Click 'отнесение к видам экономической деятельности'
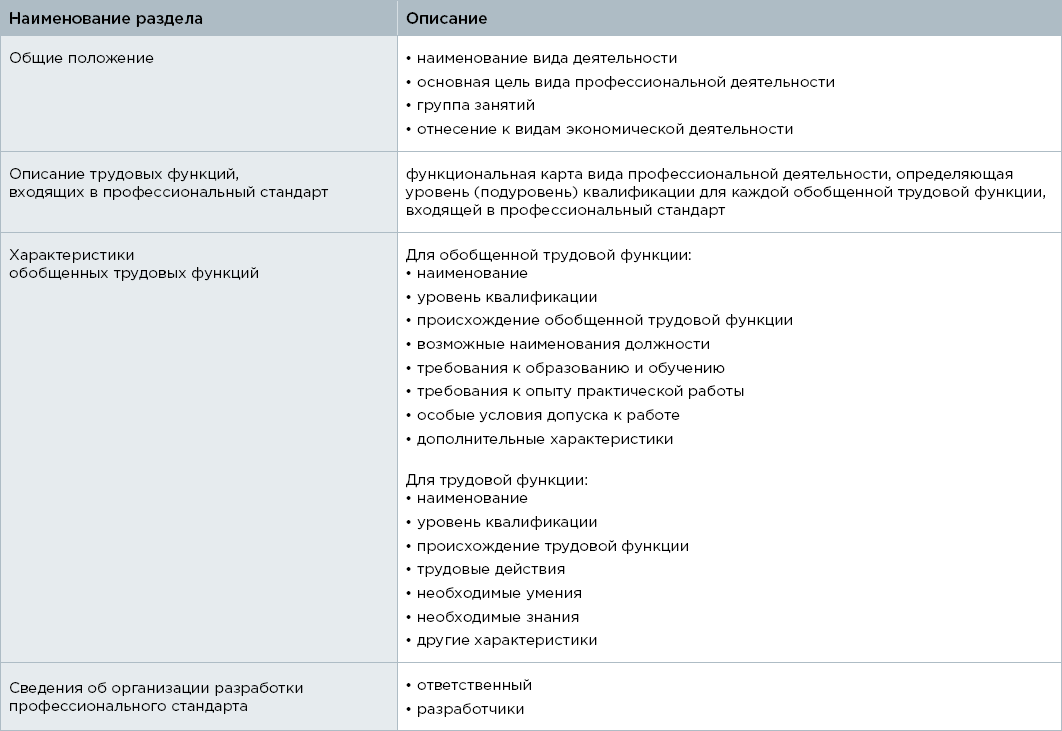The image size is (1062, 731). click(600, 129)
